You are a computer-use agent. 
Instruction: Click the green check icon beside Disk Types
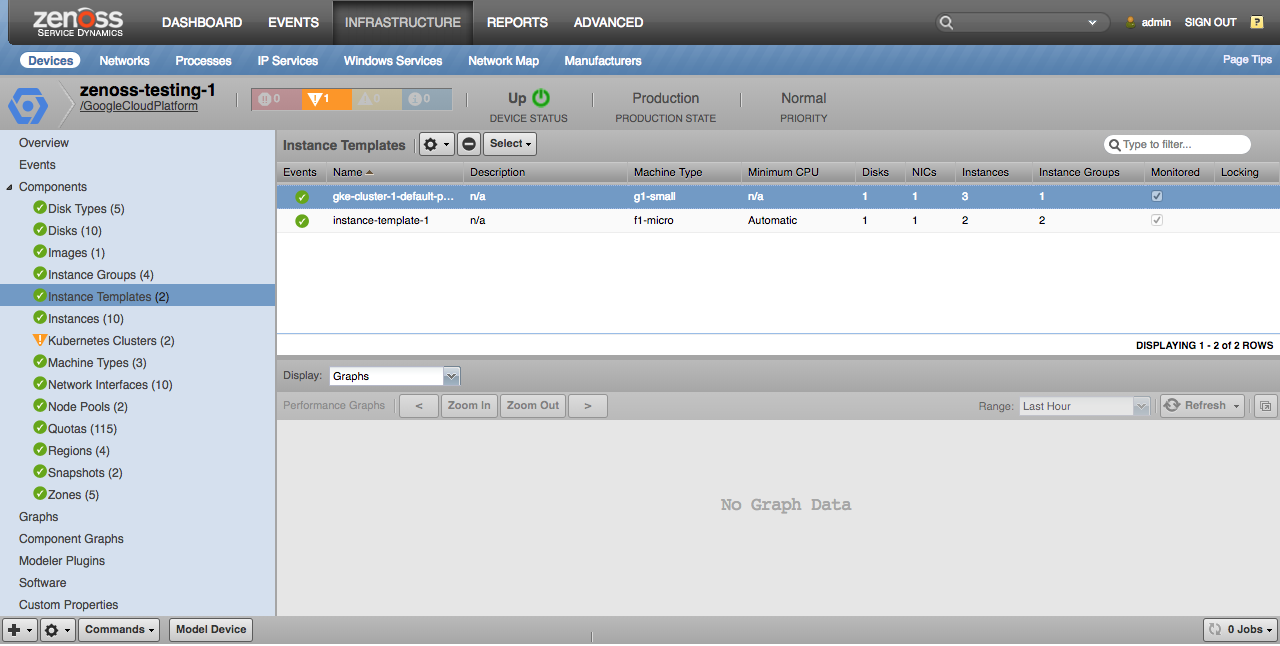(40, 208)
